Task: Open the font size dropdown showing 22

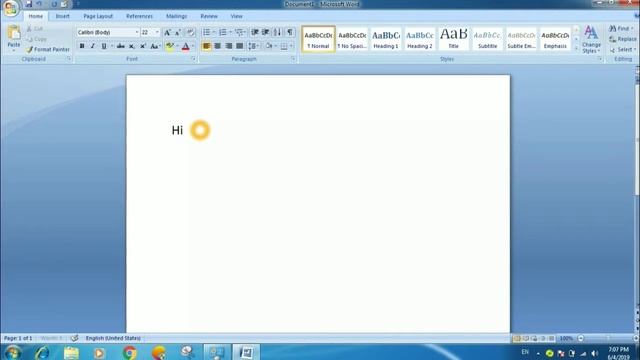Action: pos(157,32)
